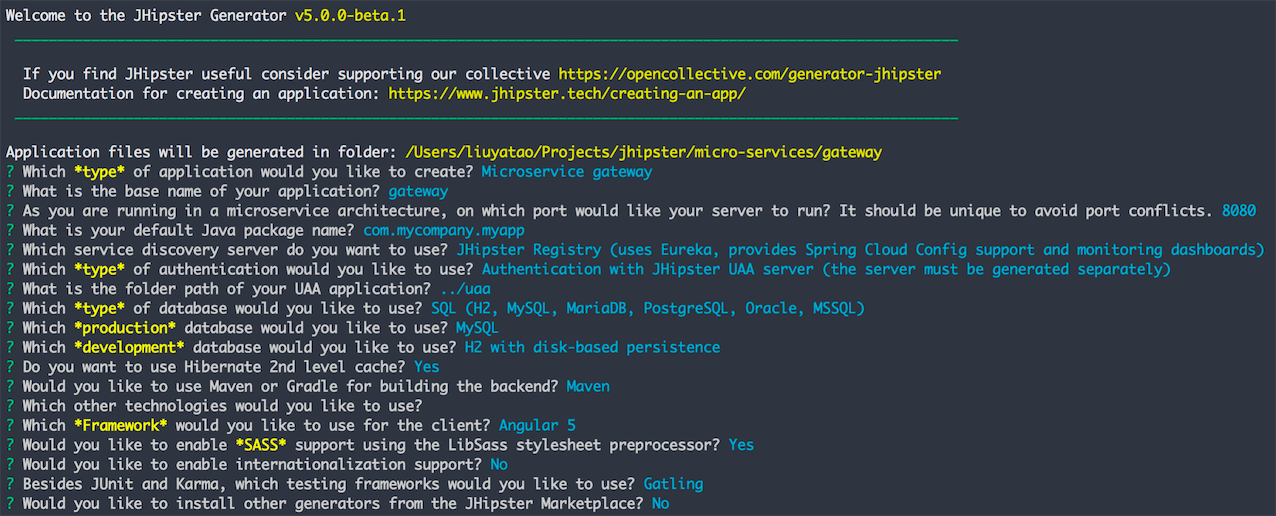Screen dimensions: 1276x516
Task: Click 'H2 with disk-based persistence' answer
Action: point(592,347)
